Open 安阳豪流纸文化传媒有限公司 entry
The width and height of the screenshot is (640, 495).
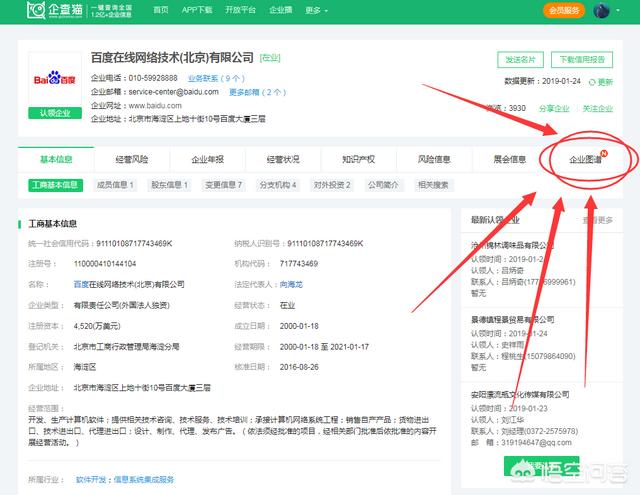click(520, 395)
